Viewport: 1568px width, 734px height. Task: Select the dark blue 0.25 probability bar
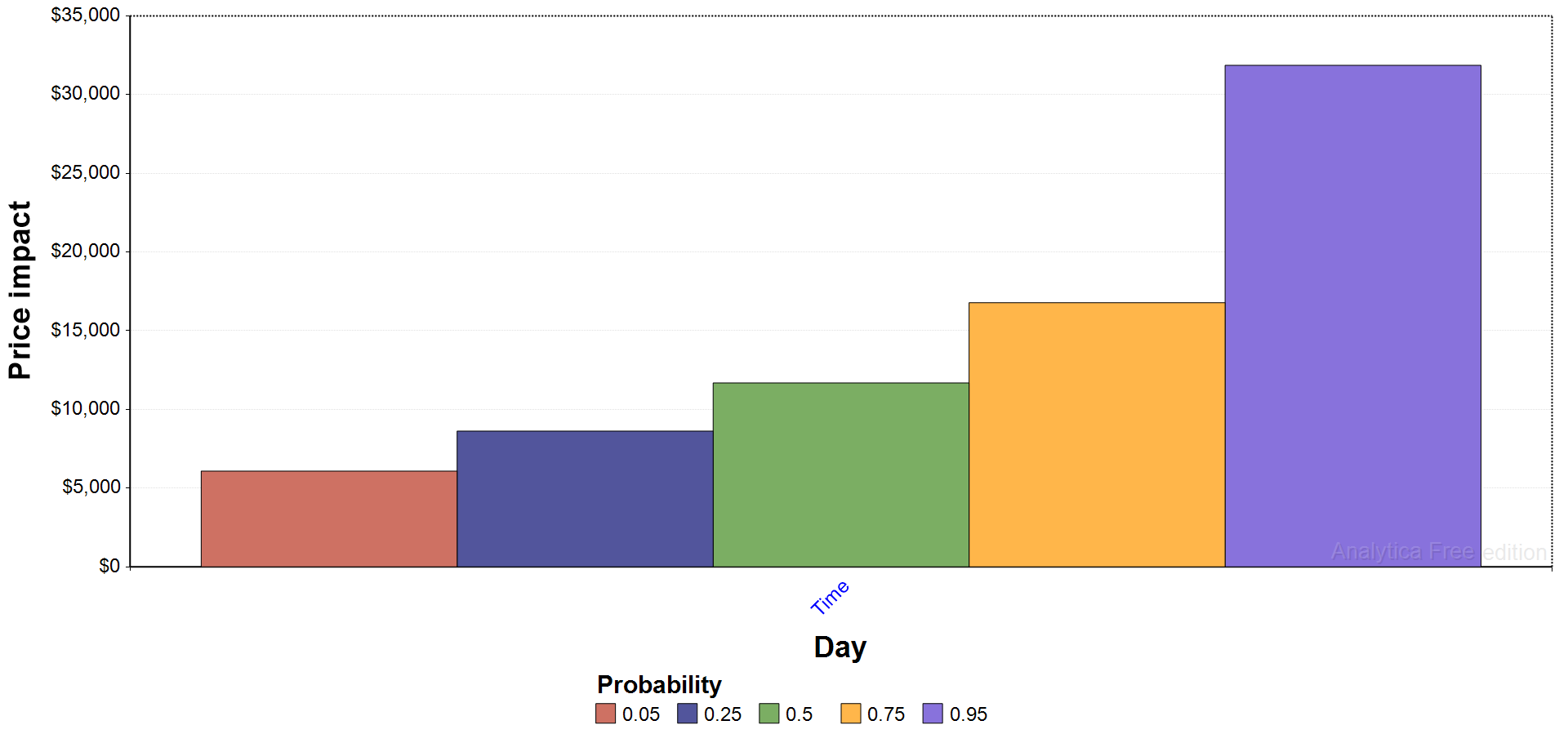585,499
